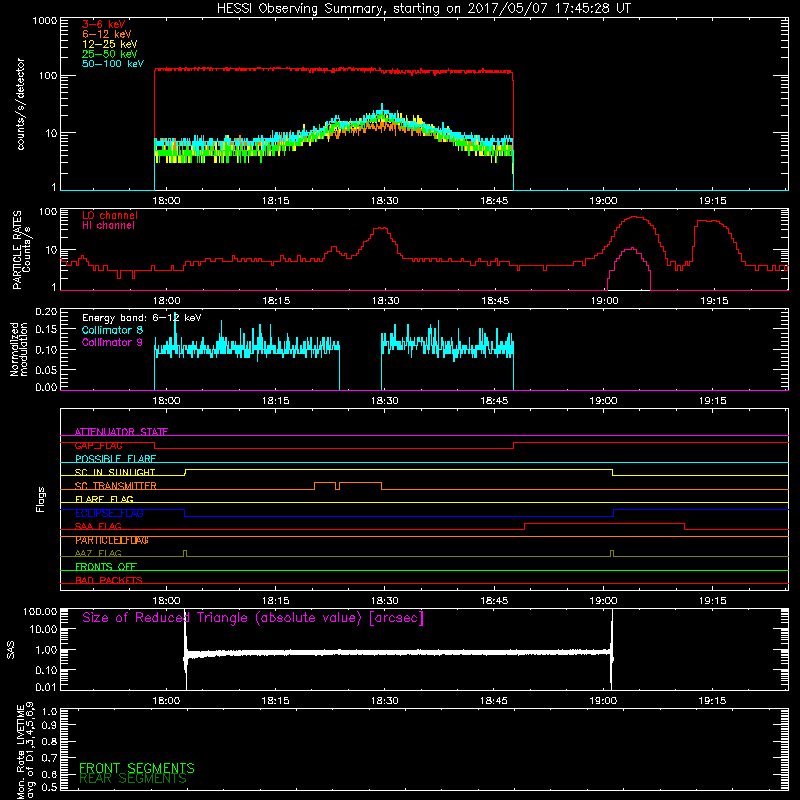The image size is (800, 800).
Task: Click the raised SAA_FLAG step segment
Action: 605,523
